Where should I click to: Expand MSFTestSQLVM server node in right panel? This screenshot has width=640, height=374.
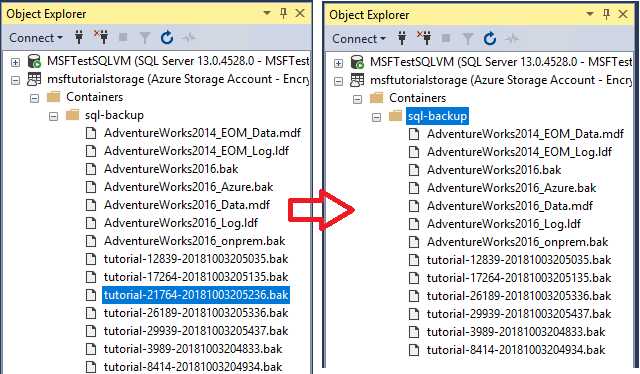coord(338,63)
